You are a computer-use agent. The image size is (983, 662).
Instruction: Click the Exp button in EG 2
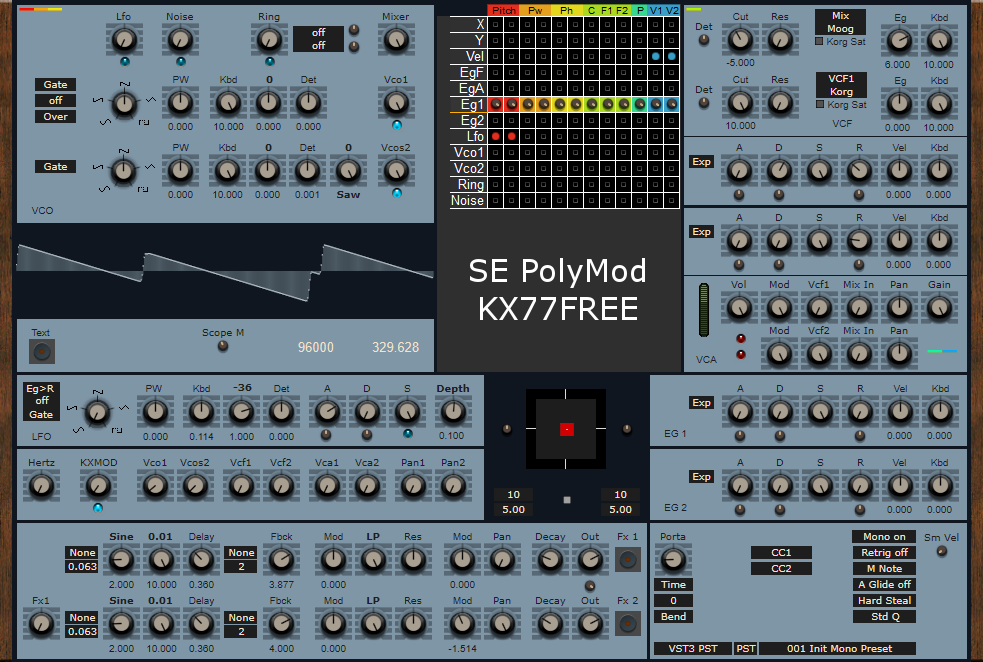pyautogui.click(x=702, y=476)
